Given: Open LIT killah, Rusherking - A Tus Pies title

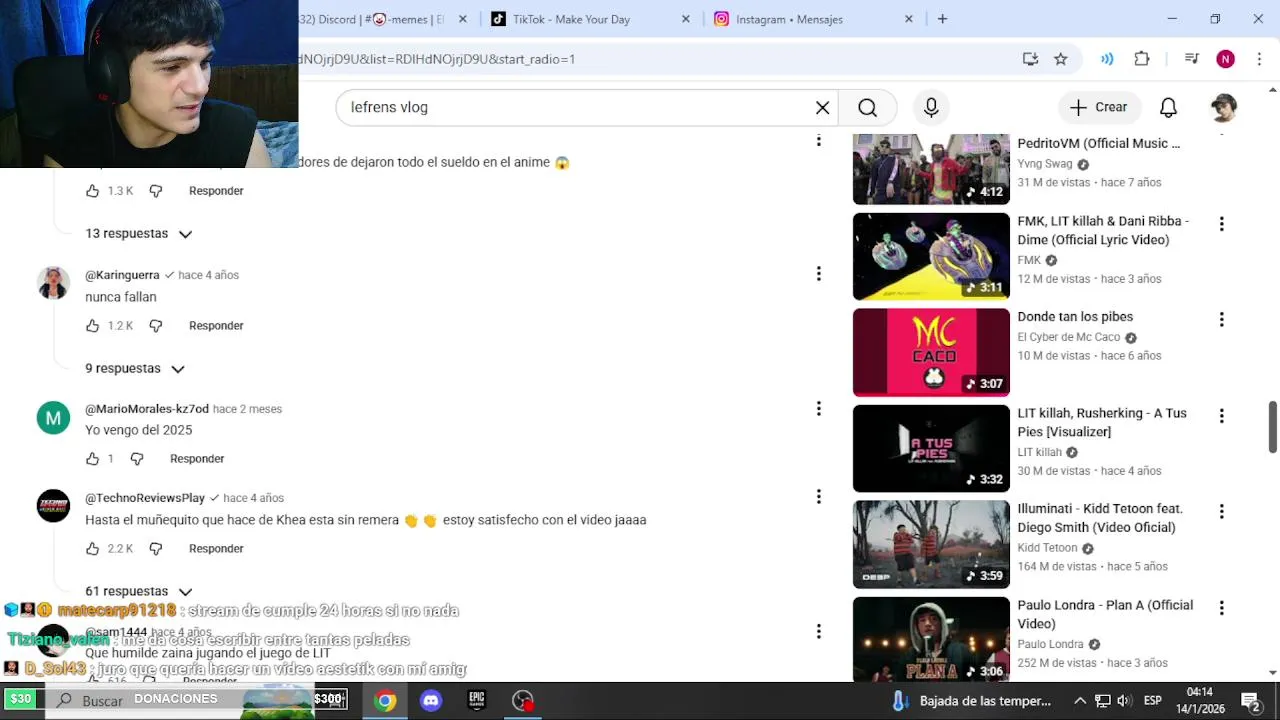Looking at the screenshot, I should 1102,423.
